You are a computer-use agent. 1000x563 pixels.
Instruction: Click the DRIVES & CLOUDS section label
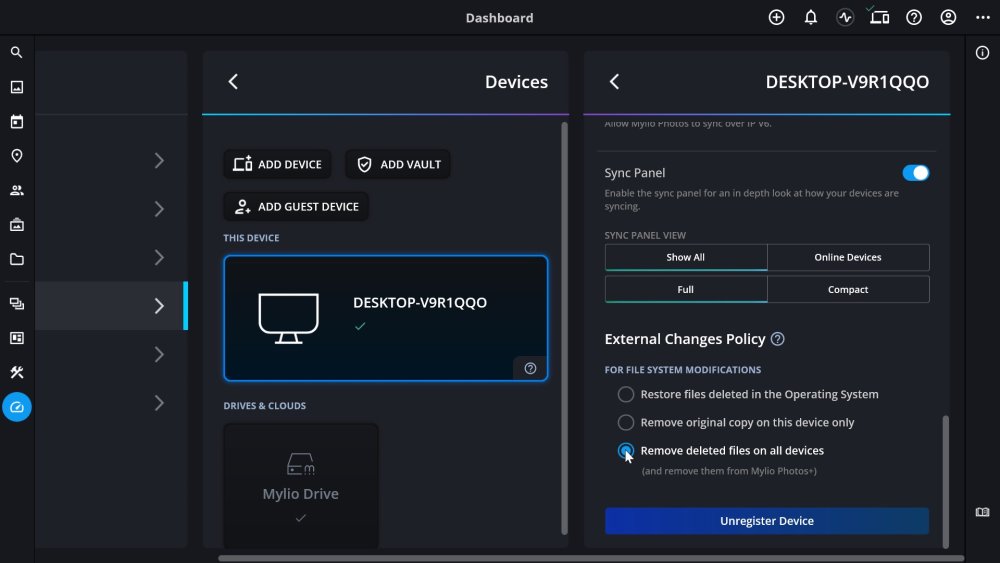265,406
